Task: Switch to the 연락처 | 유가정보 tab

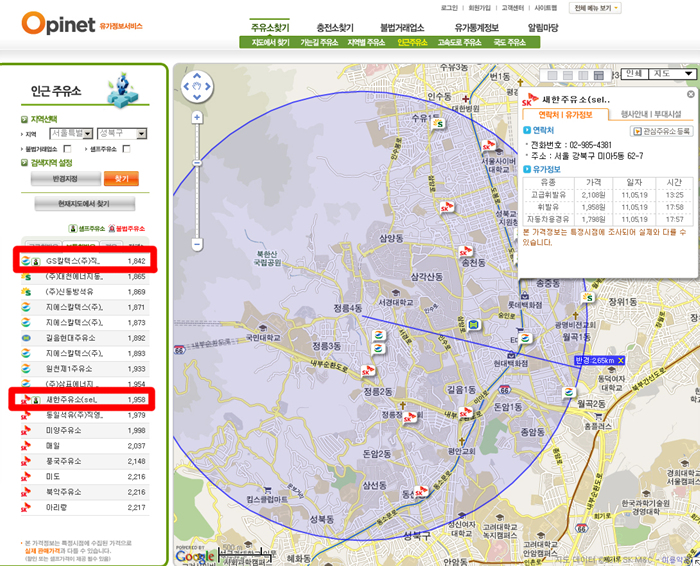Action: point(565,115)
